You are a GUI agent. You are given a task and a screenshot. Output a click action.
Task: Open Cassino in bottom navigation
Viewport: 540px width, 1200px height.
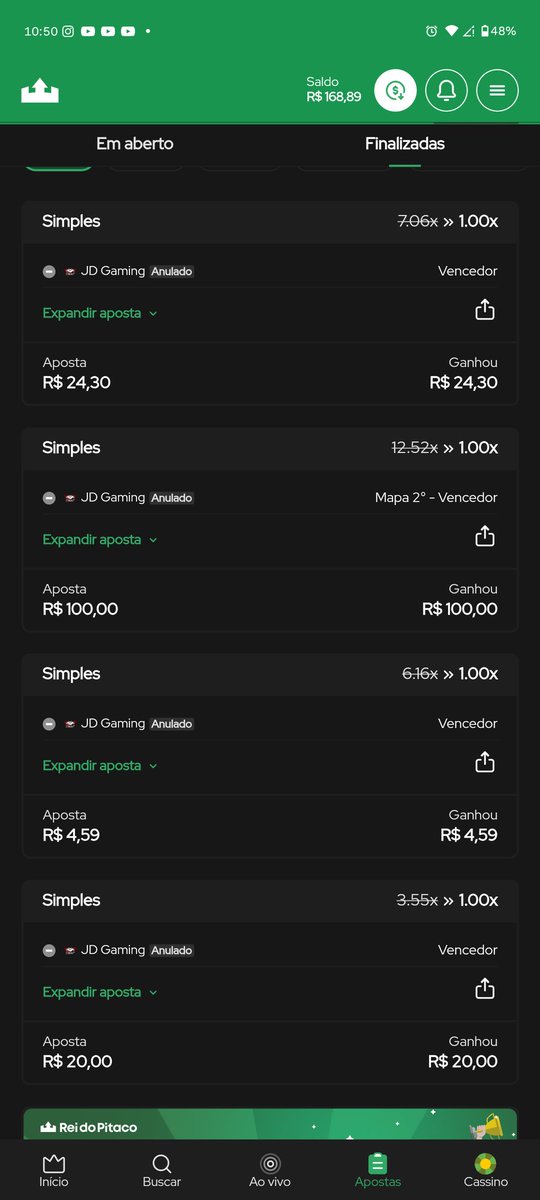pyautogui.click(x=485, y=1171)
